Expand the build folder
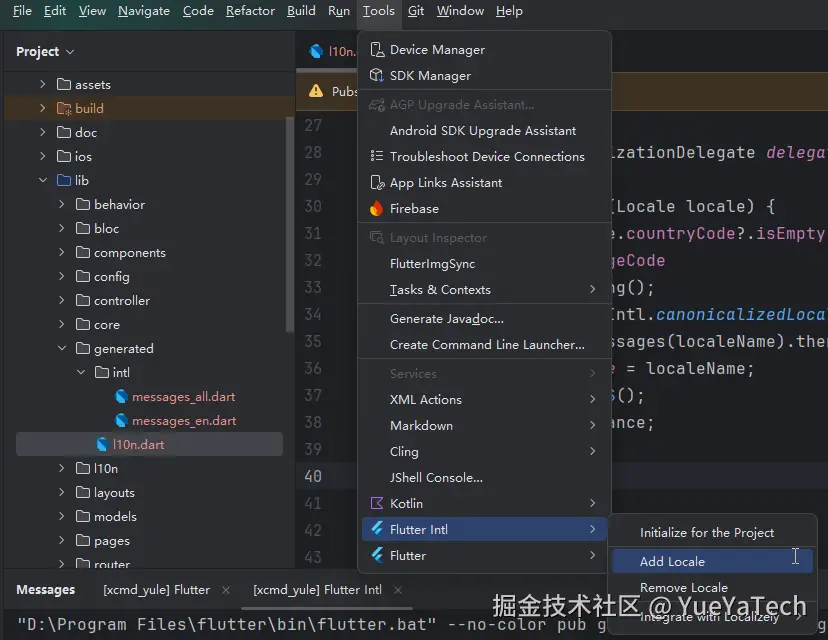 pyautogui.click(x=43, y=108)
